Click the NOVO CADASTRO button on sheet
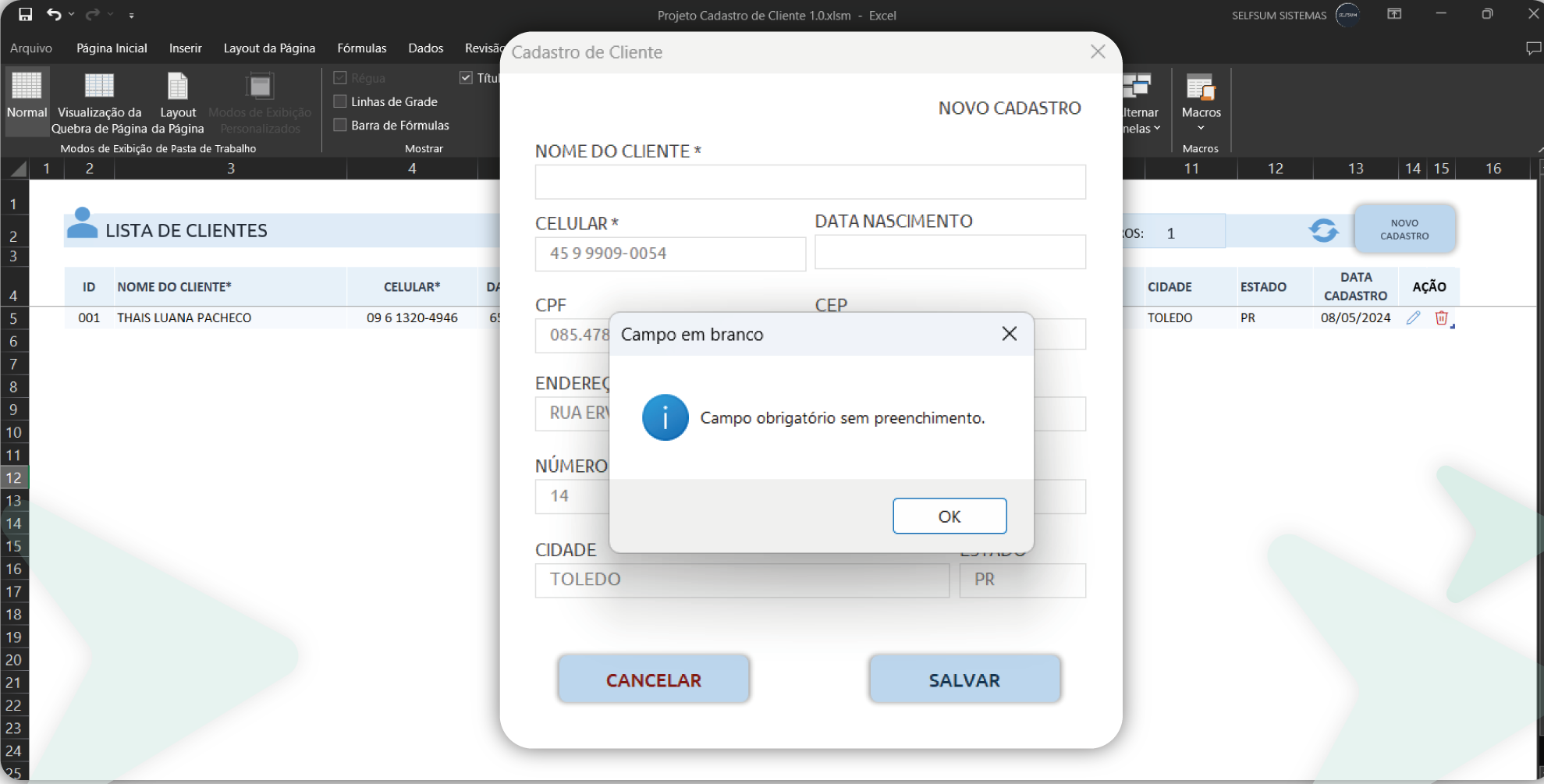Viewport: 1544px width, 784px height. point(1404,229)
